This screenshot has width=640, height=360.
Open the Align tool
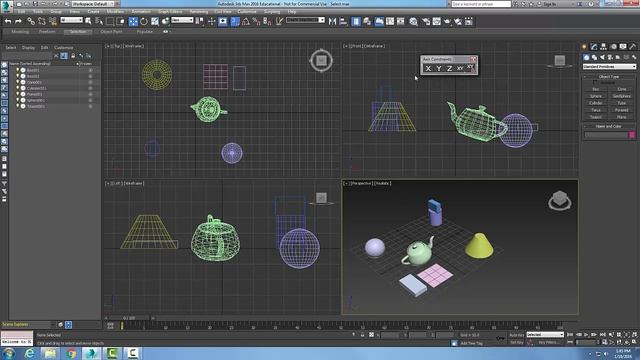[x=343, y=21]
